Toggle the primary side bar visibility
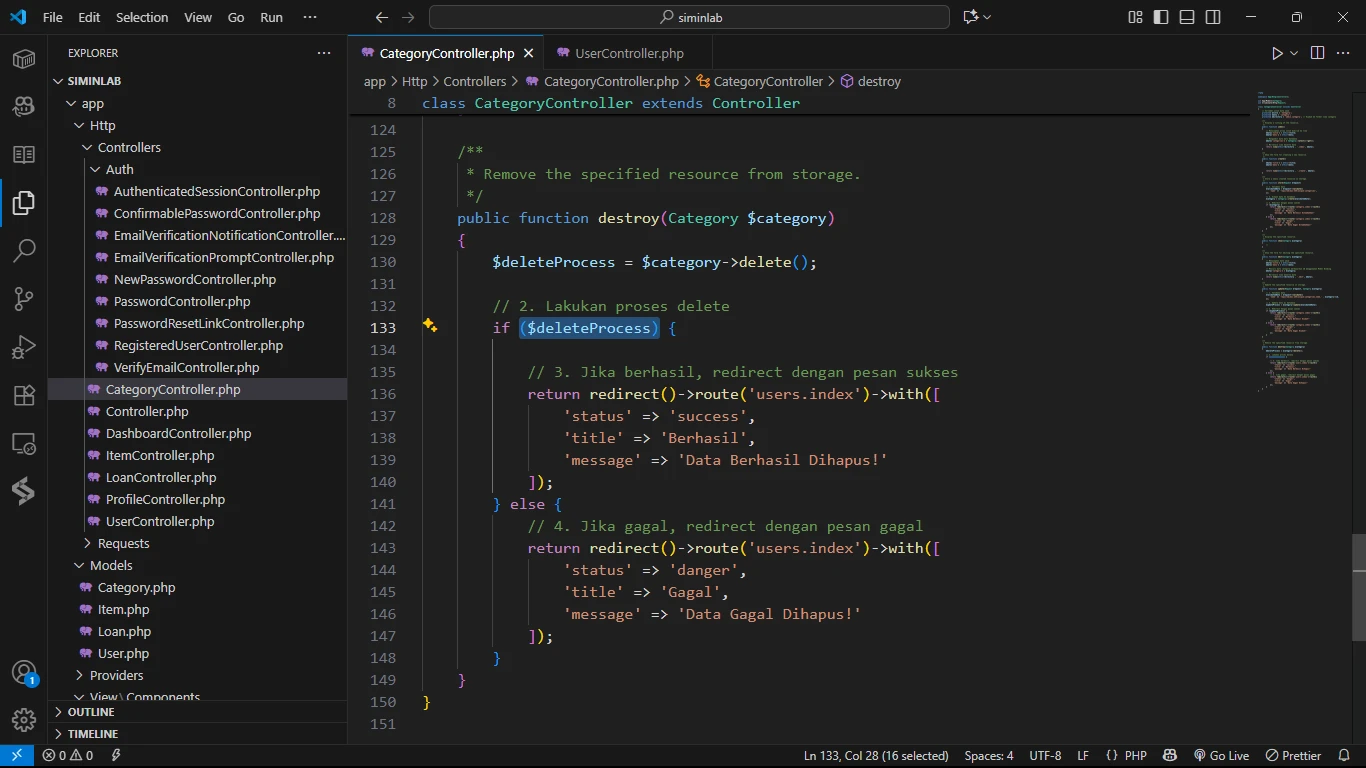Image resolution: width=1366 pixels, height=768 pixels. 1161,17
